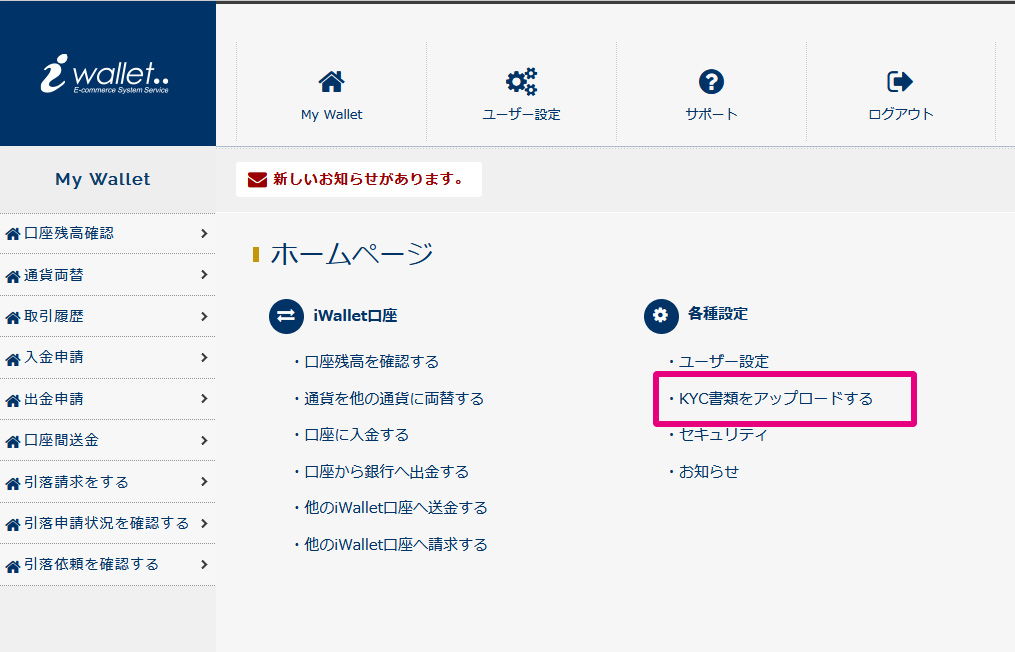Click the red envelope notification icon
This screenshot has width=1015, height=652.
(x=257, y=179)
